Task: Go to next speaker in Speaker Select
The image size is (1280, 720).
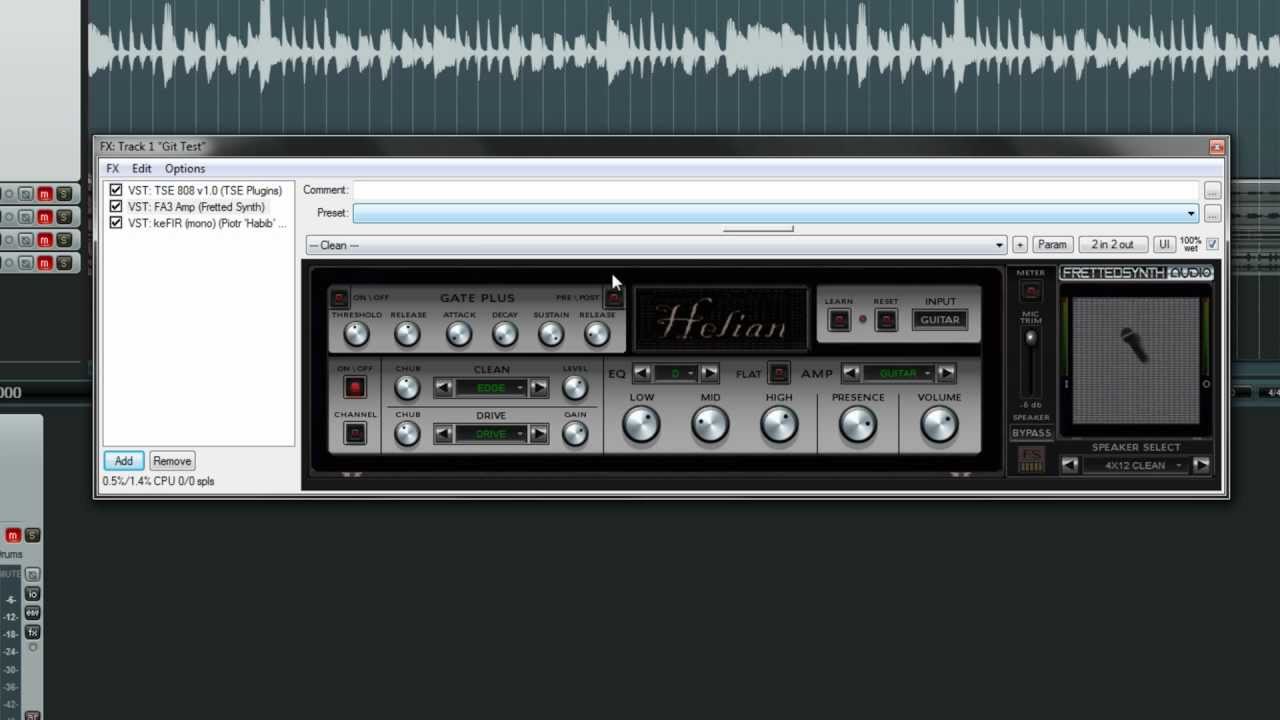Action: tap(1201, 465)
